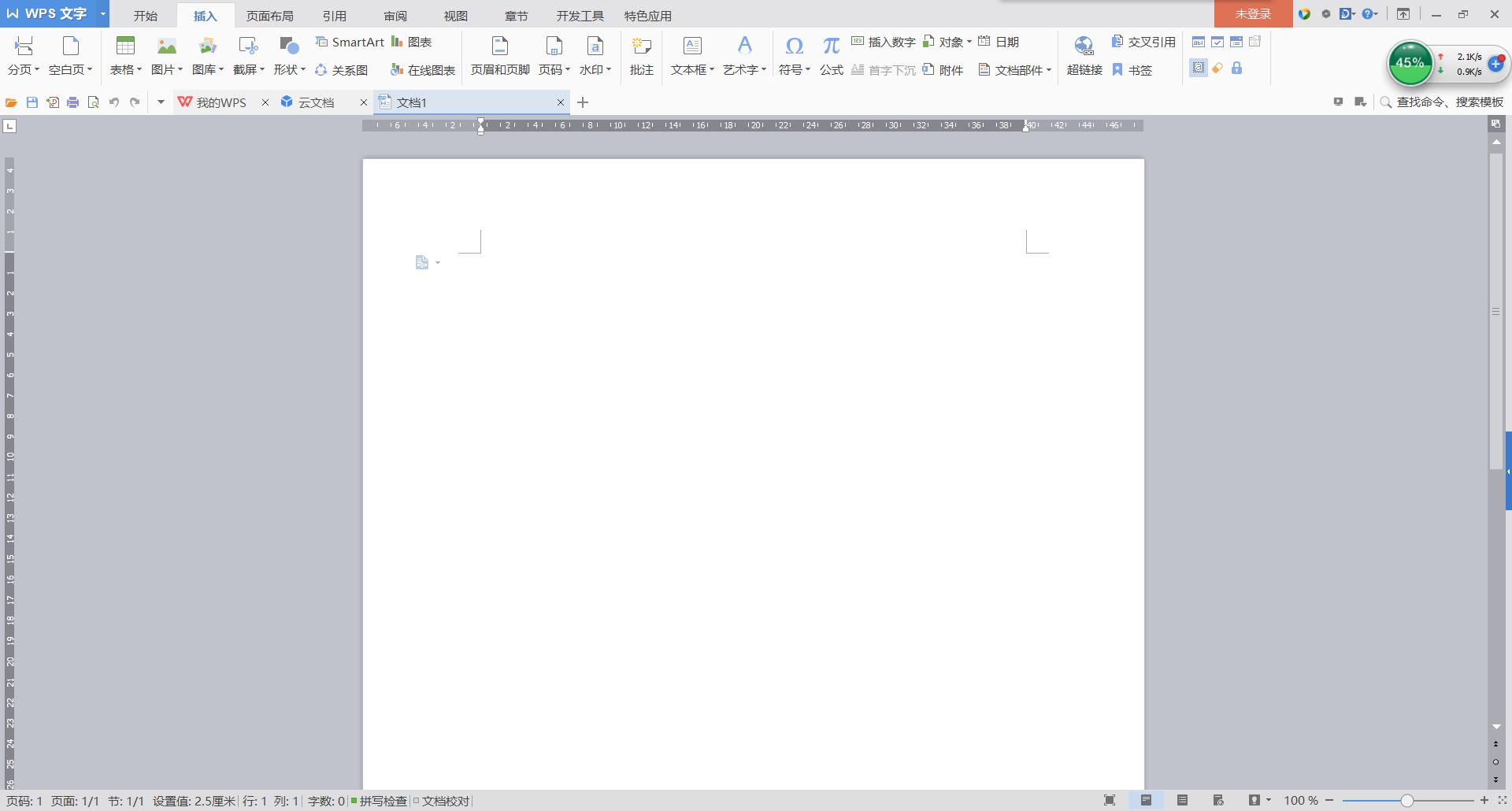
Task: Click the vertical scrollbar down arrow
Action: point(1496,727)
